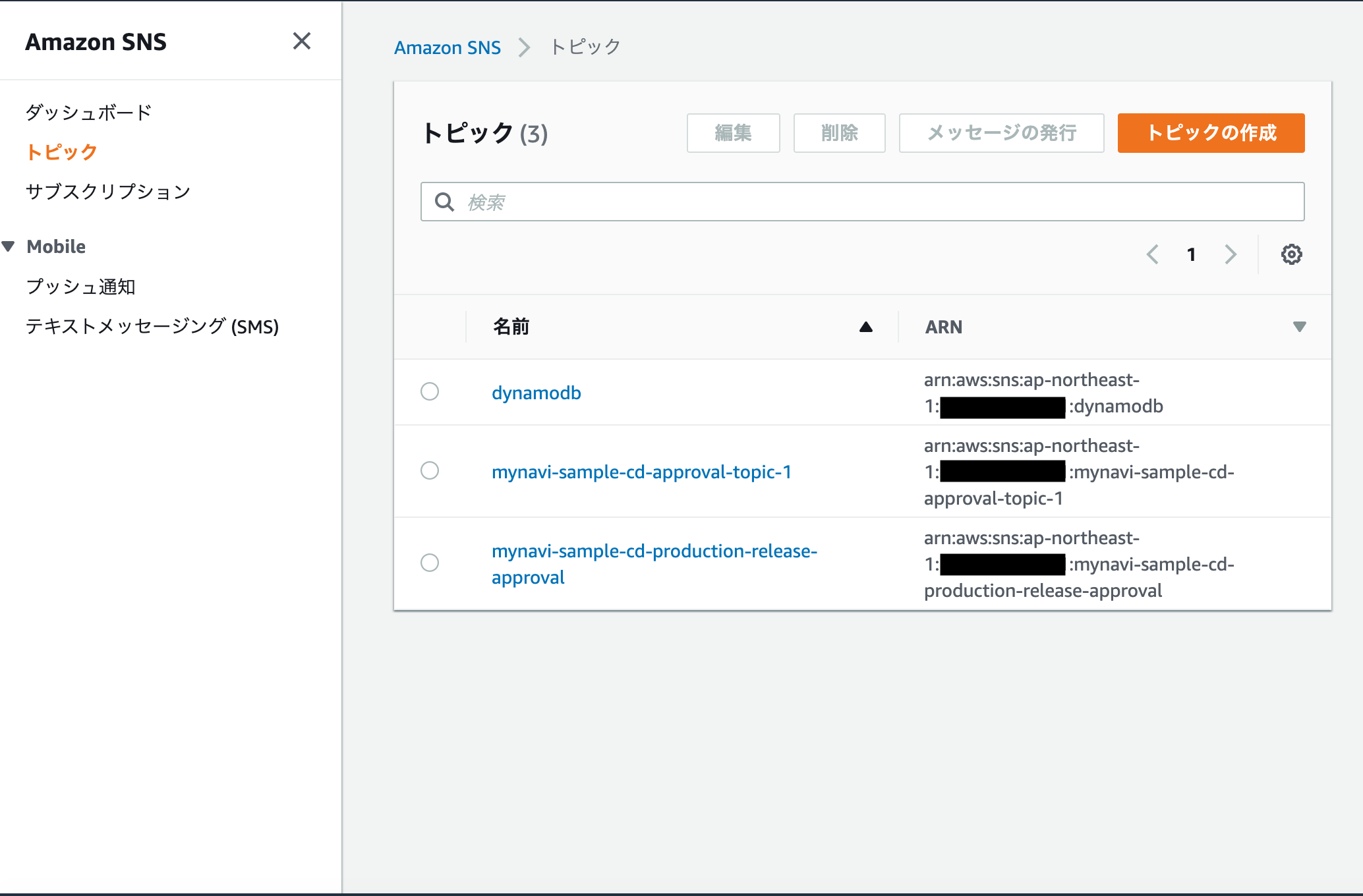
Task: Click the Amazon SNS sidebar title
Action: 96,42
